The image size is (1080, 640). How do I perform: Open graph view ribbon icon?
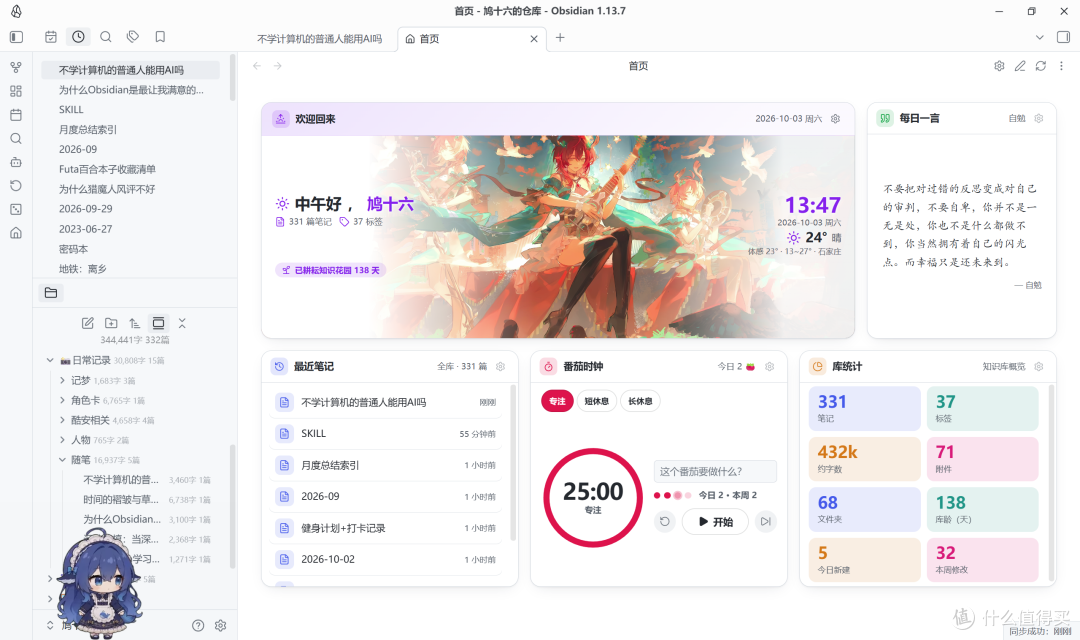pyautogui.click(x=16, y=68)
